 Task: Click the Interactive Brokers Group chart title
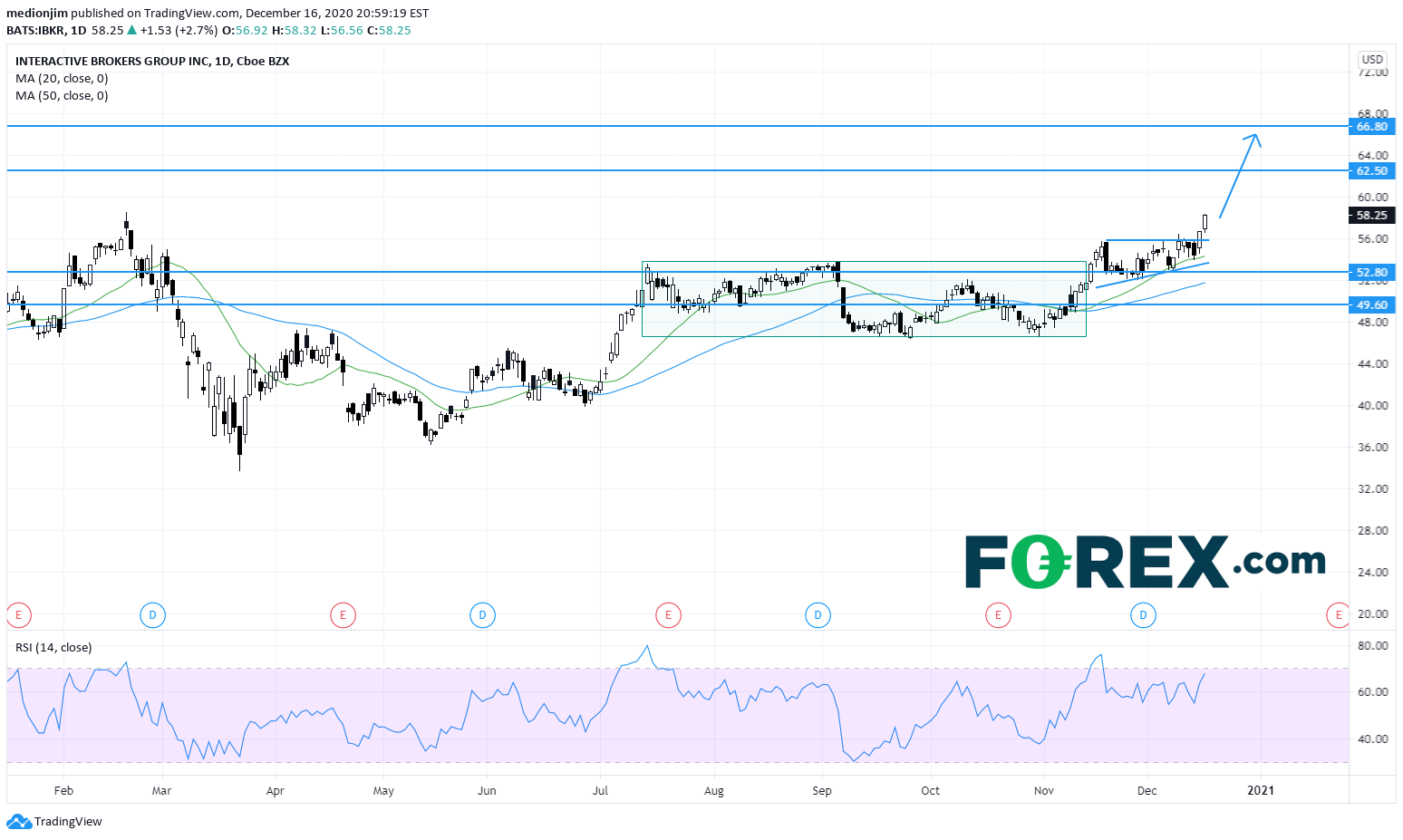[152, 62]
